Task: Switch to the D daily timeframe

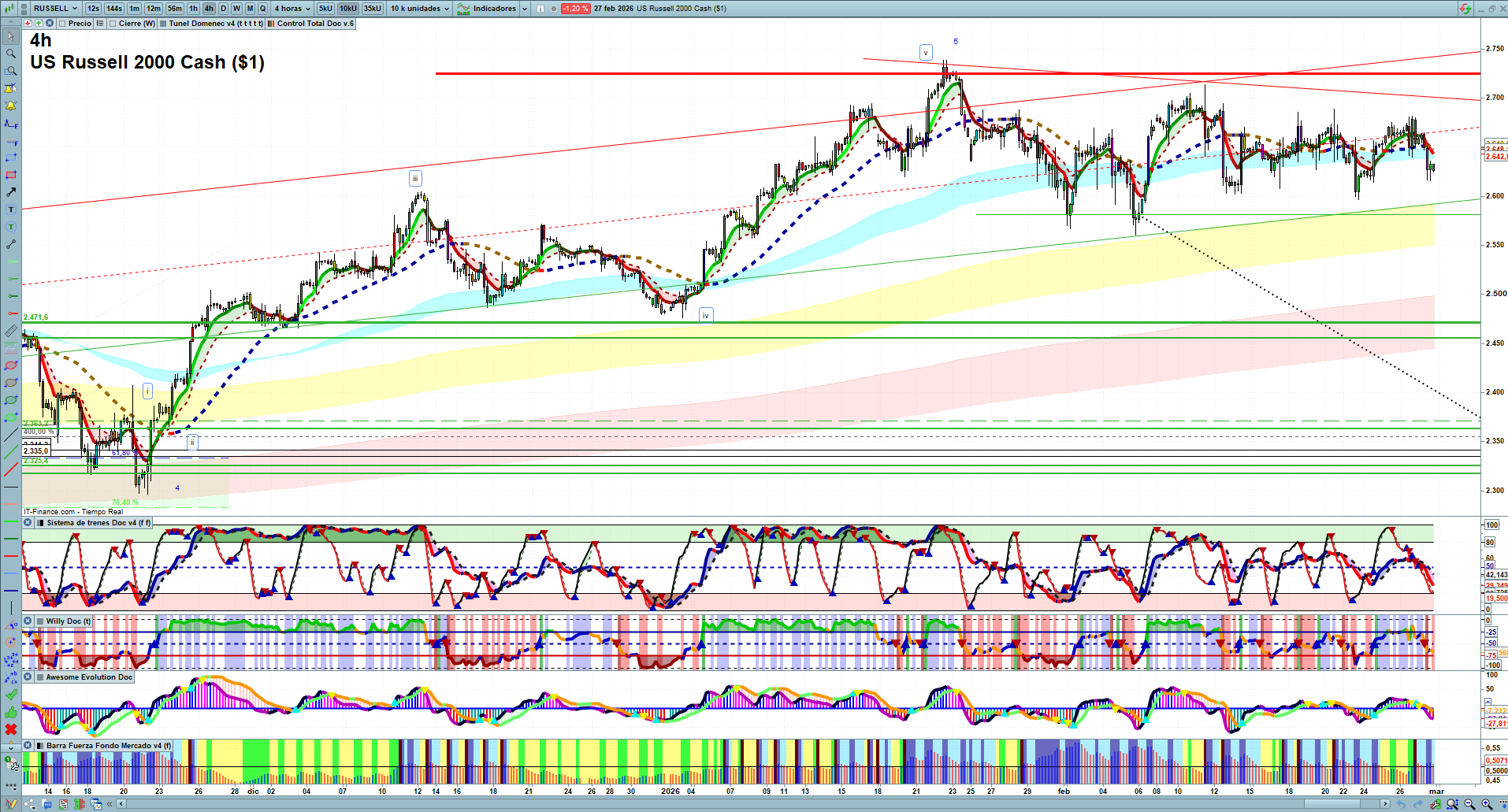Action: pos(223,9)
